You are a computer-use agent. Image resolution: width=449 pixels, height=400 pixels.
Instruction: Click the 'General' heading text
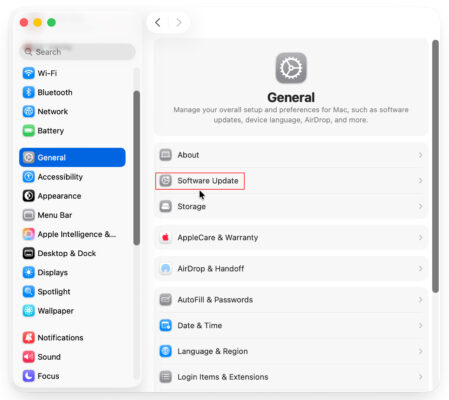(291, 97)
